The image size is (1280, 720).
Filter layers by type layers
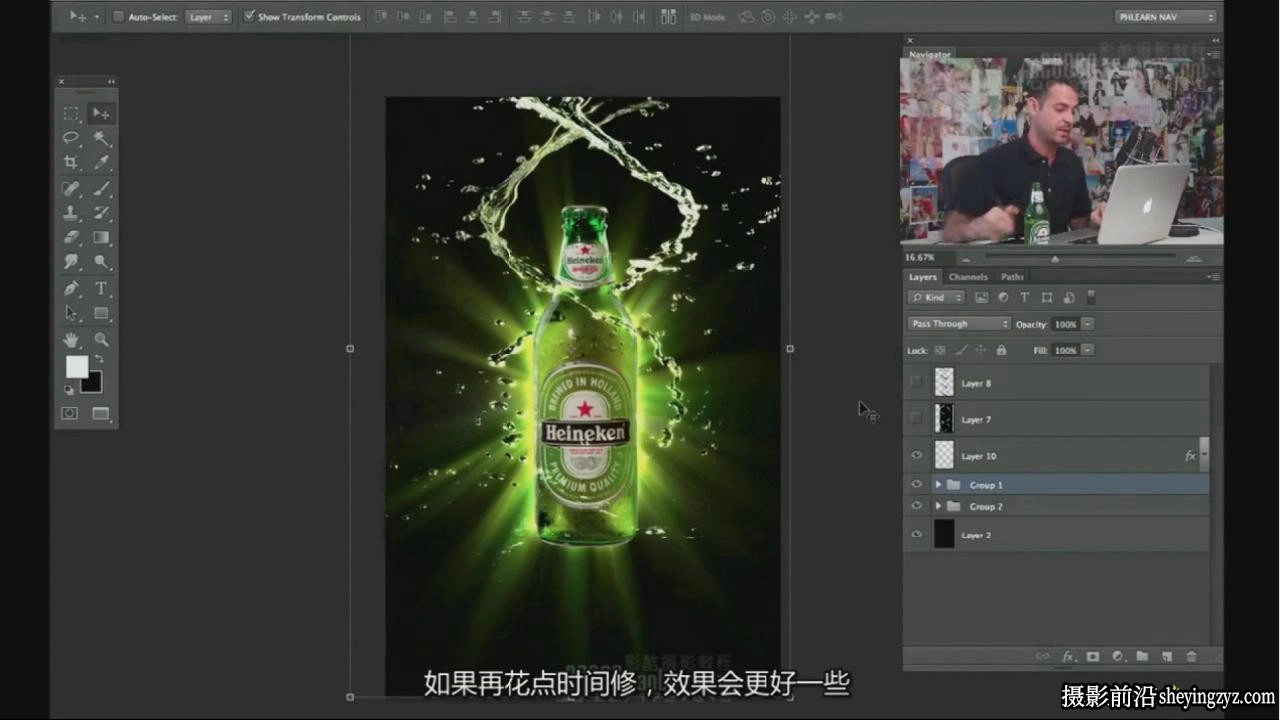coord(1025,297)
